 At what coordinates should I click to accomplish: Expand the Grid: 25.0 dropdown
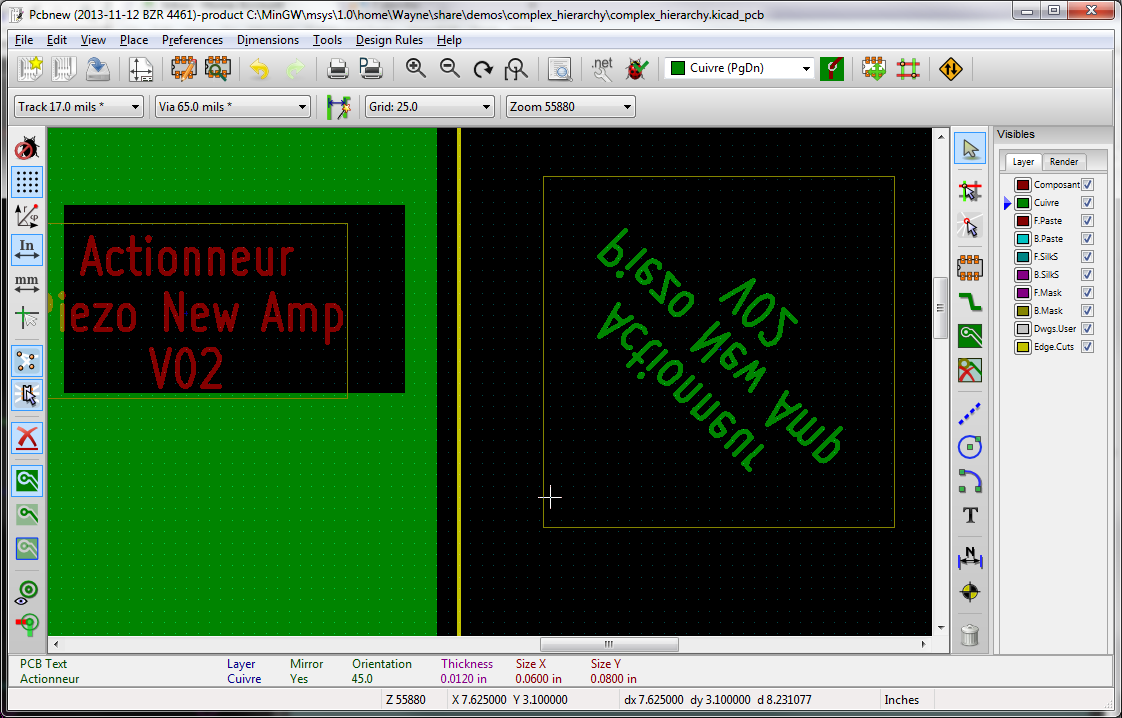429,107
